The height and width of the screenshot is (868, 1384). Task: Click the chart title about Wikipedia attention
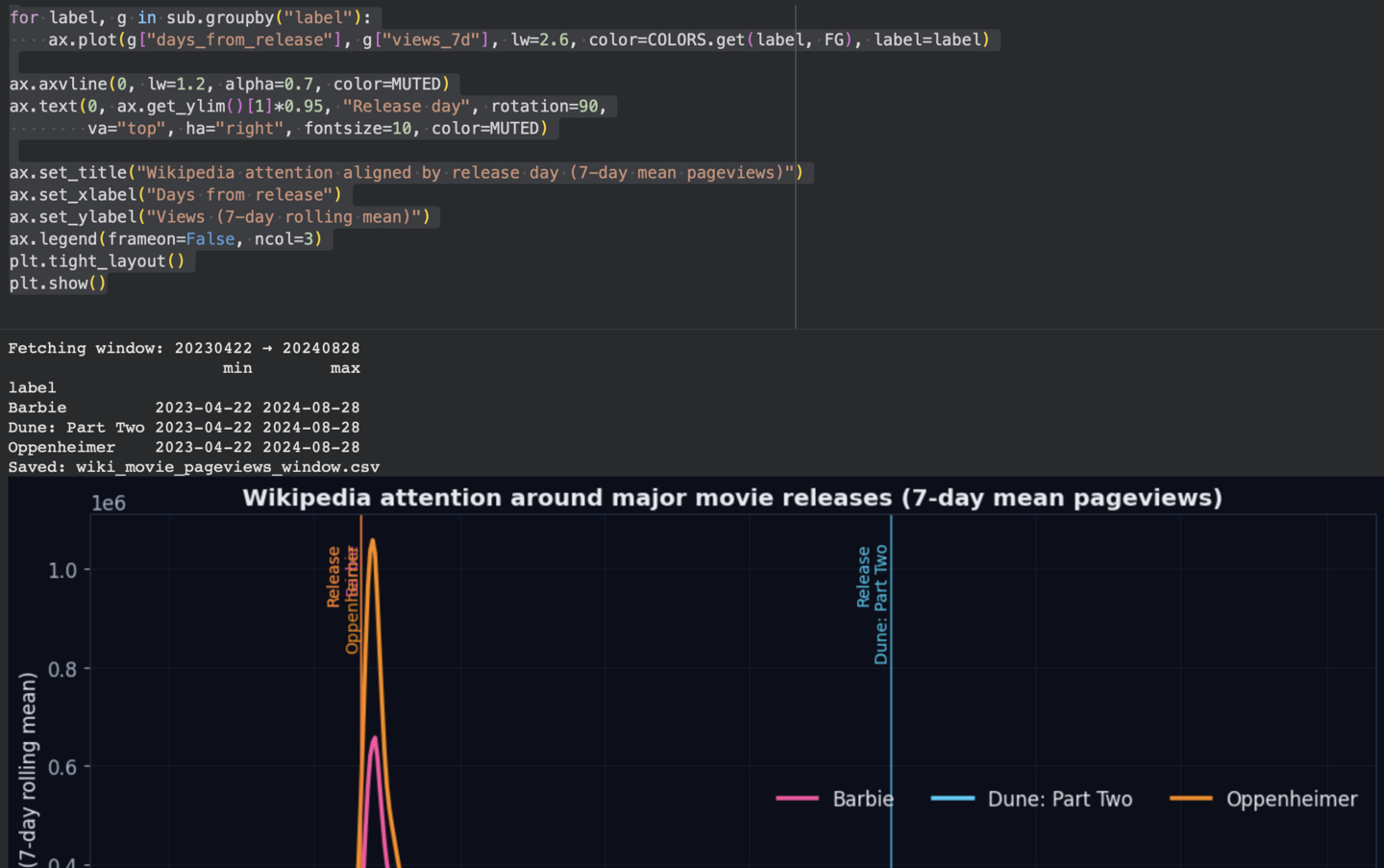(731, 498)
